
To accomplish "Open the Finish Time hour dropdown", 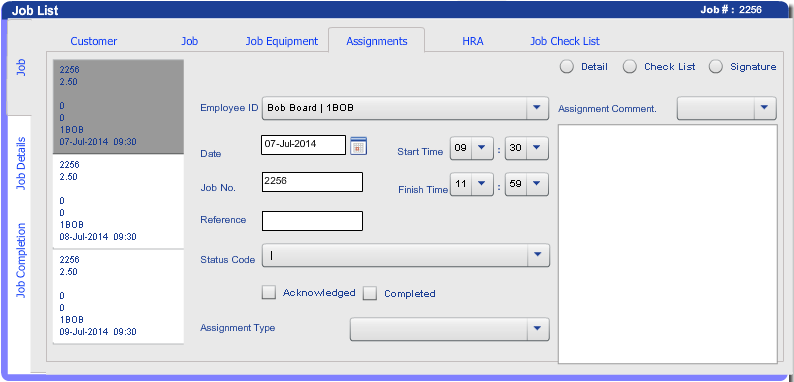I will 482,184.
